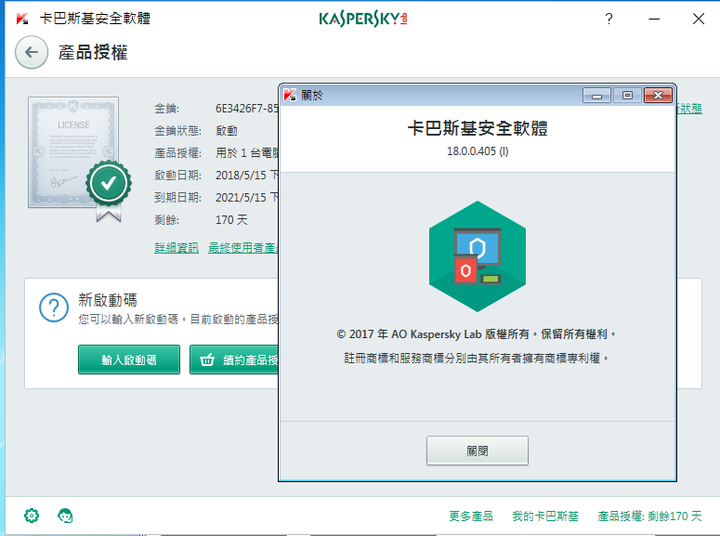Viewport: 720px width, 536px height.
Task: Click the 您可以輸入新啟動碼 description text
Action: [x=178, y=319]
